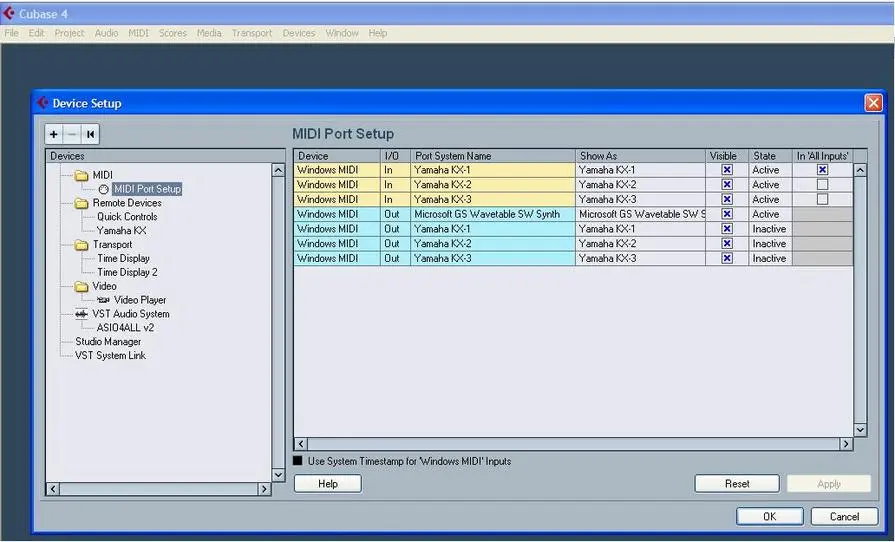This screenshot has width=895, height=542.
Task: Click the Apply button
Action: point(829,484)
